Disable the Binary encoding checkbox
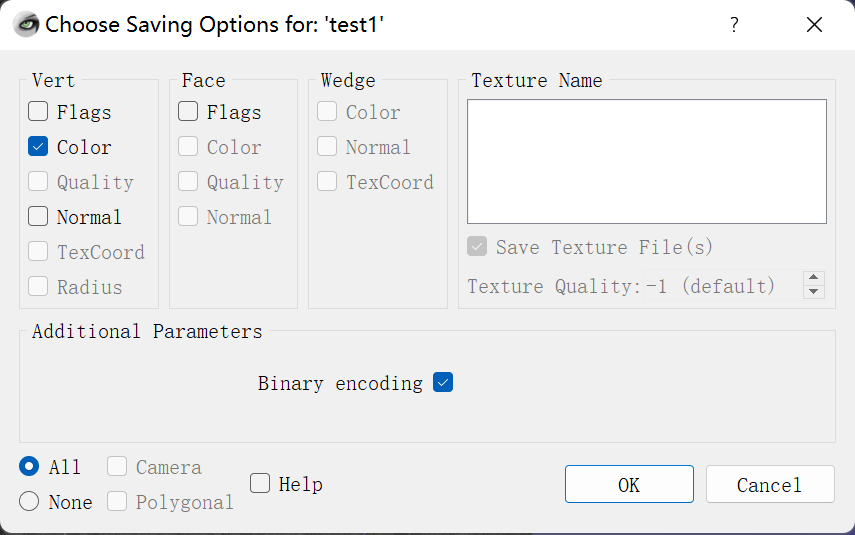 [443, 382]
